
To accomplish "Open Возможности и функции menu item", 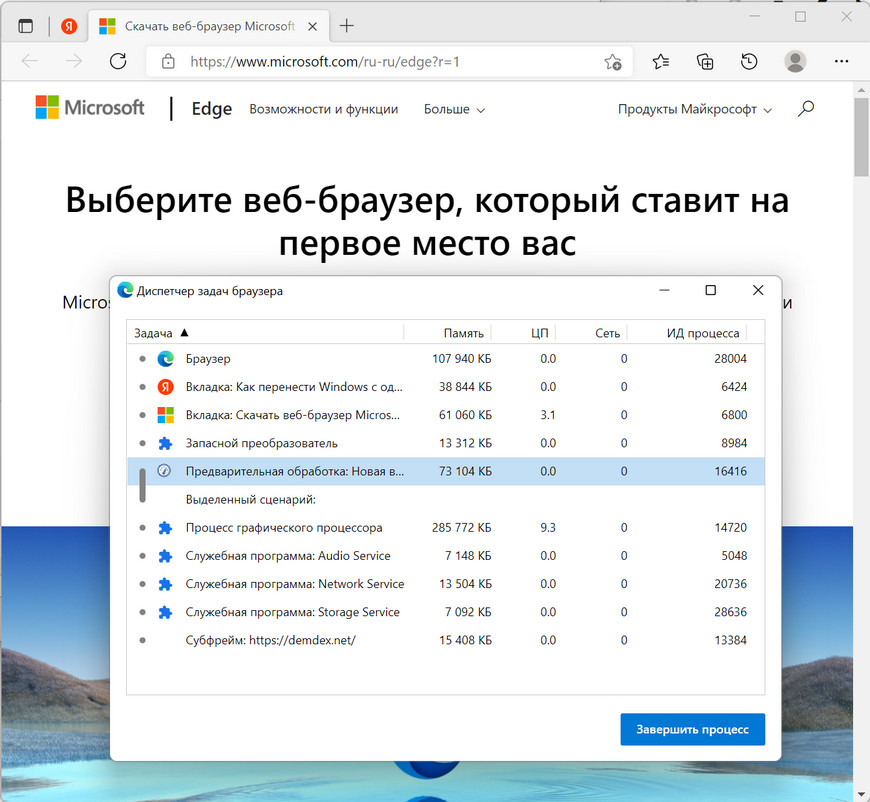I will 323,110.
